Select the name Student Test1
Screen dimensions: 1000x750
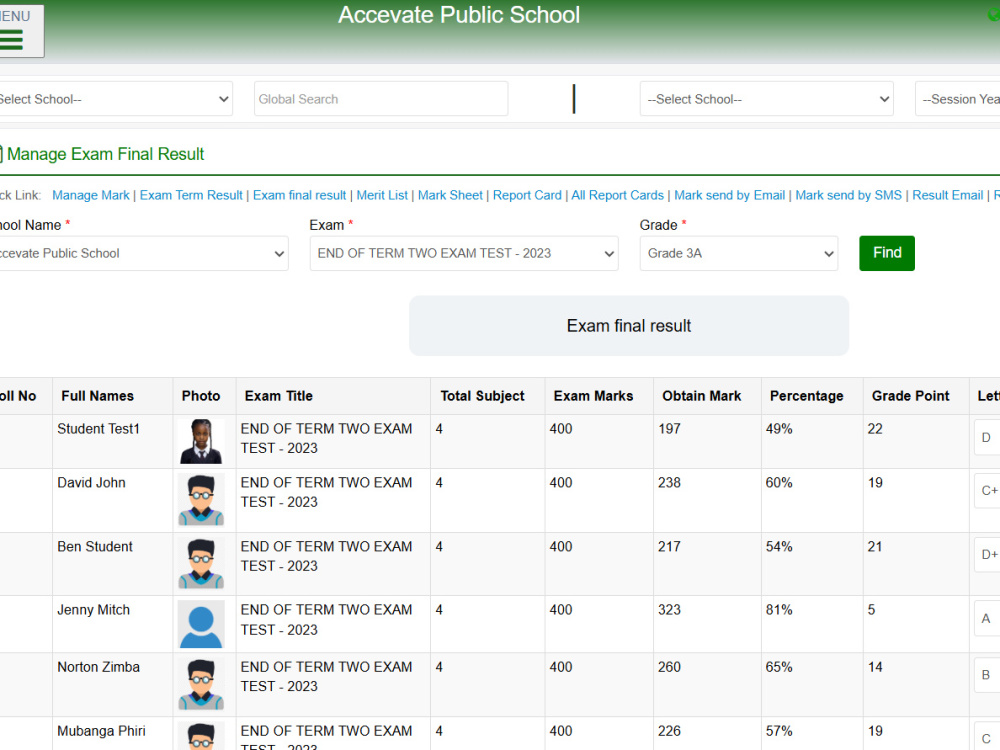98,429
